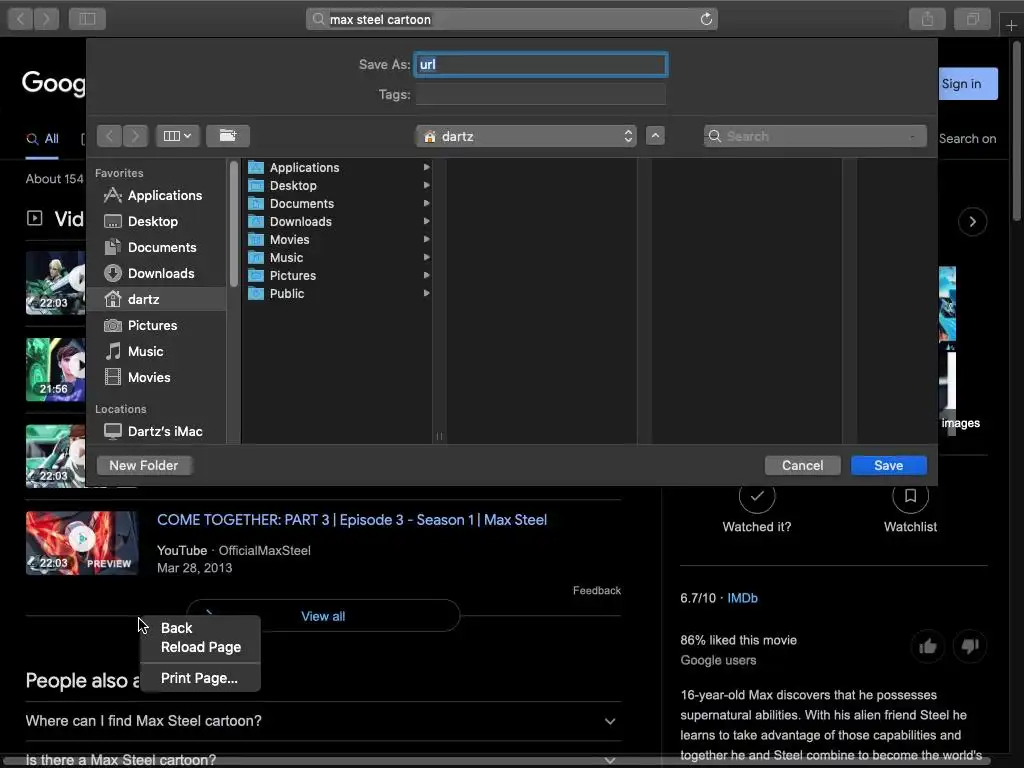Open COME TOGETHER: PART 3 video link
This screenshot has width=1024, height=768.
pyautogui.click(x=352, y=520)
